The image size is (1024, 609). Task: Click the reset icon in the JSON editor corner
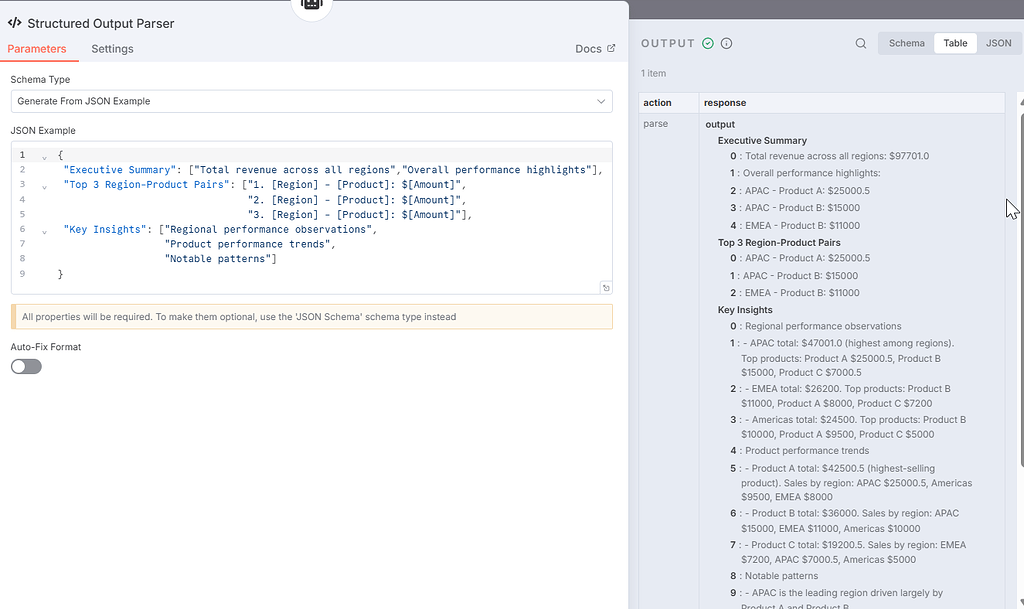(605, 287)
